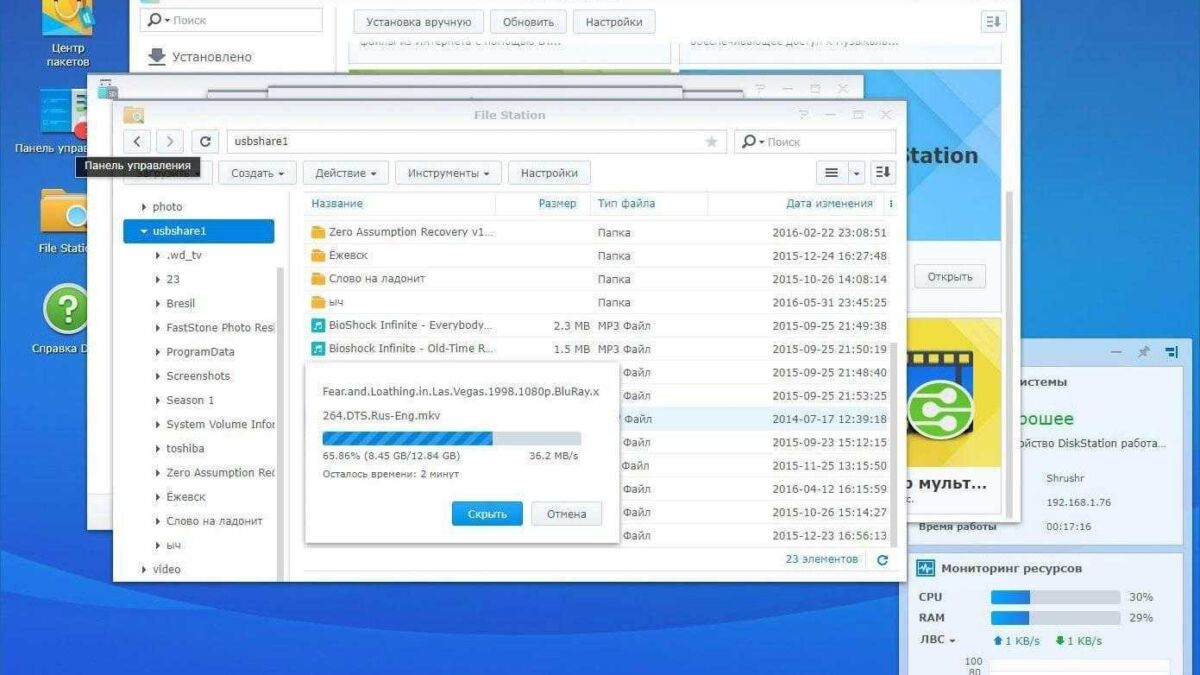Go forward with File Station's forward arrow
This screenshot has height=675, width=1200.
click(170, 142)
